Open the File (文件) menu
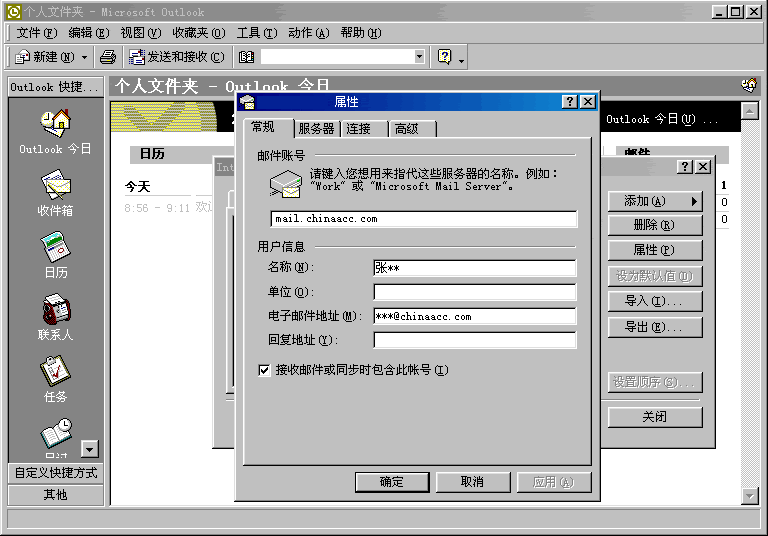 point(37,33)
